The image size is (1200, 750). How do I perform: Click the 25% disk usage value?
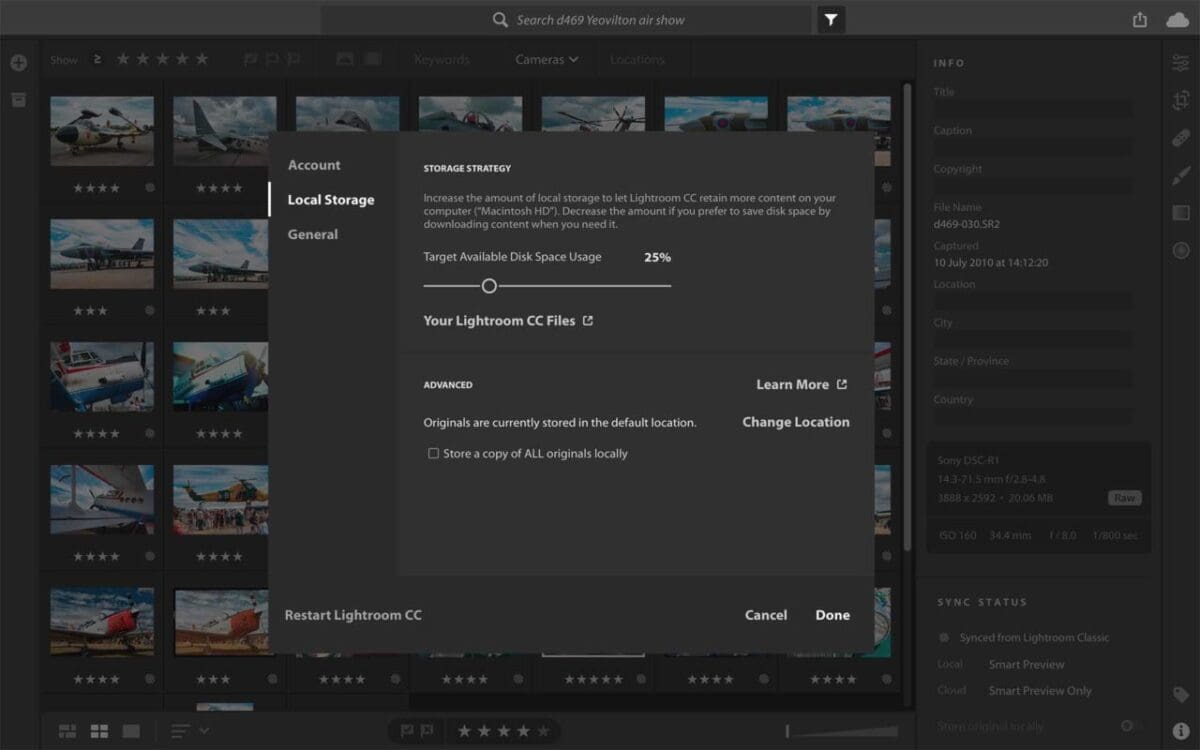pyautogui.click(x=657, y=257)
